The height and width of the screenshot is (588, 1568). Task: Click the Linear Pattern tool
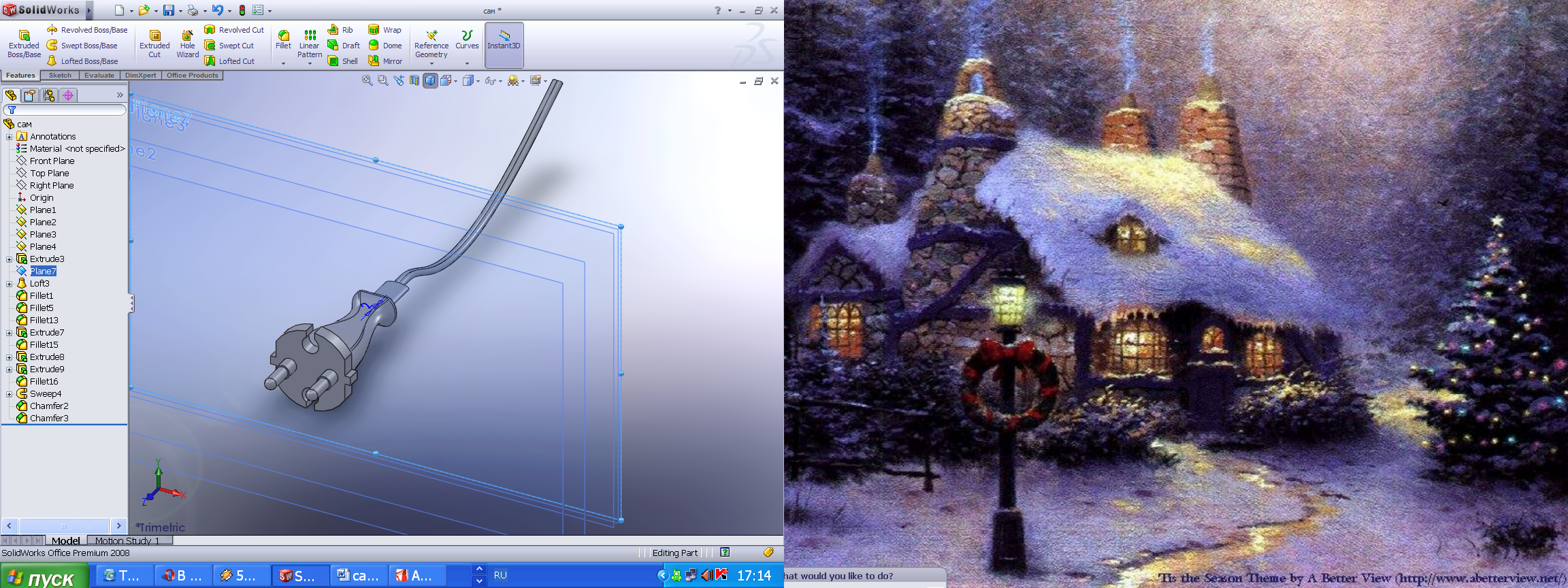coord(310,44)
